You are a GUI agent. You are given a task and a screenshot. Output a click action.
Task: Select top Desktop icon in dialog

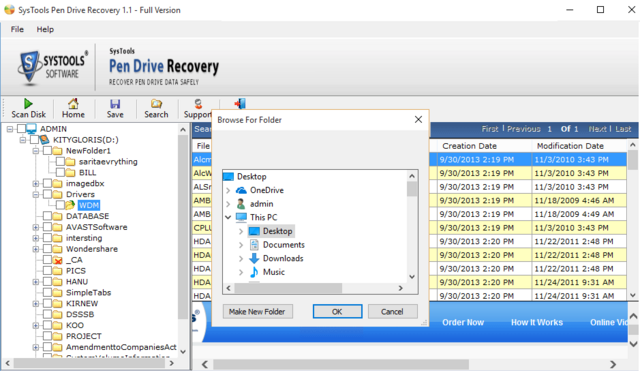tap(229, 176)
